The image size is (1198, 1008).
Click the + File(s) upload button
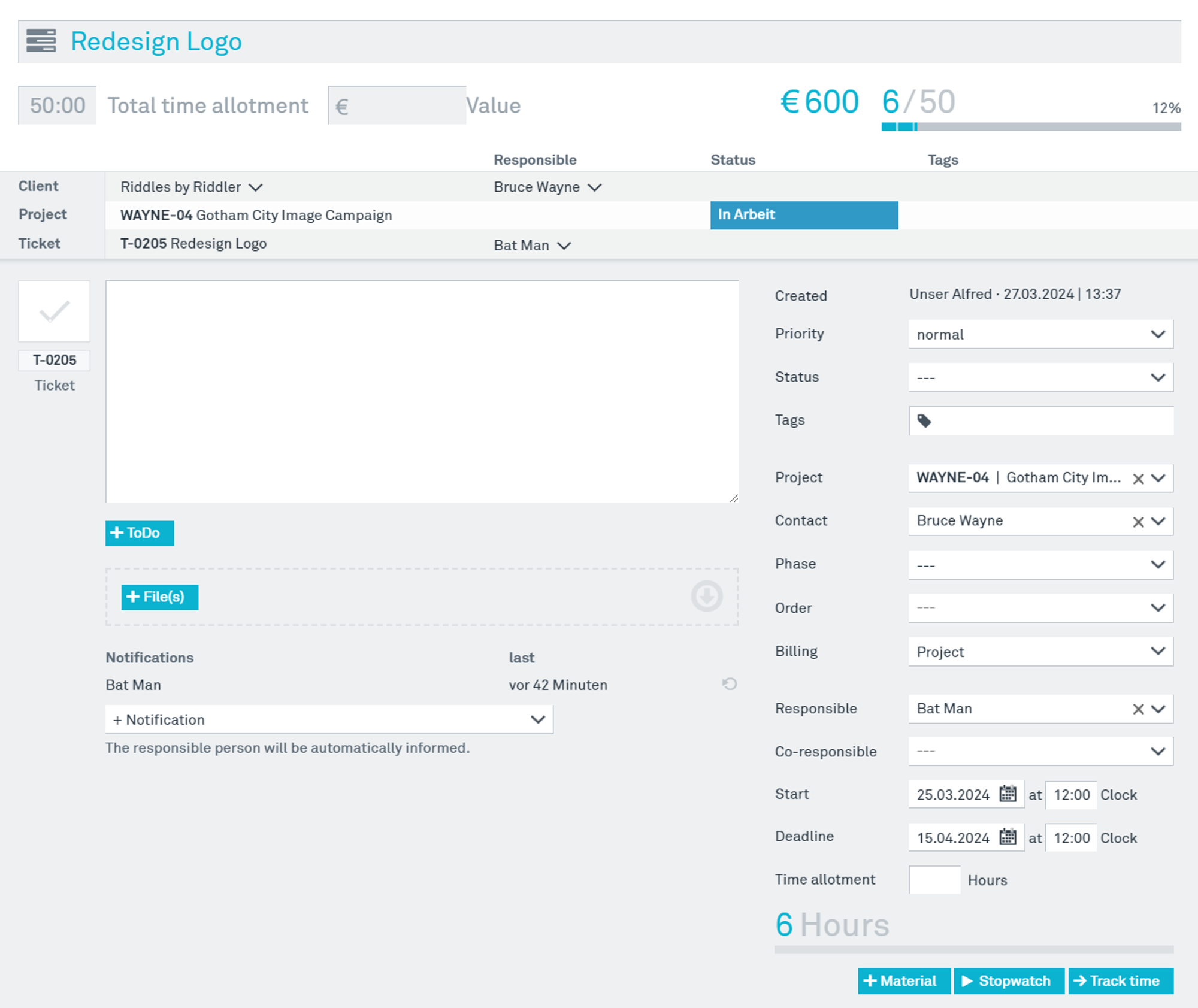[x=159, y=597]
